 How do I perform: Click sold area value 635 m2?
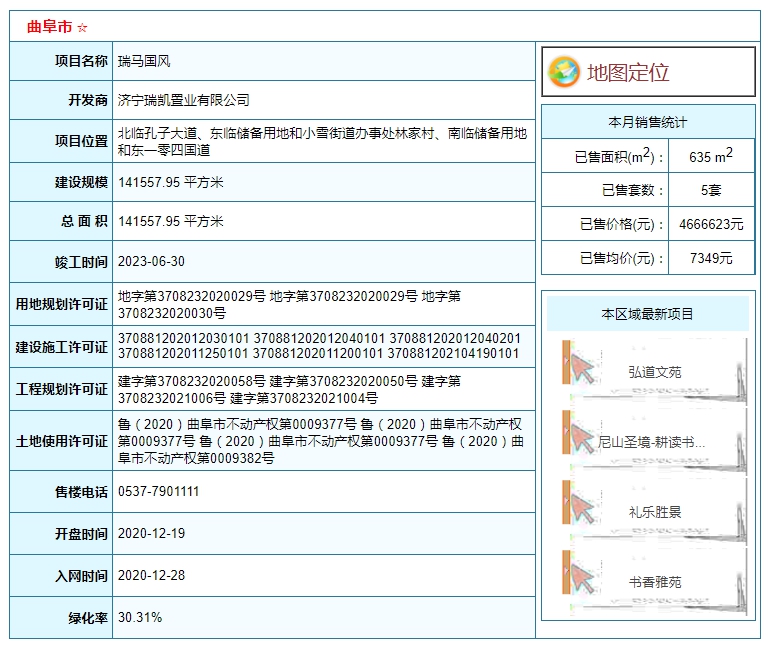pos(711,156)
